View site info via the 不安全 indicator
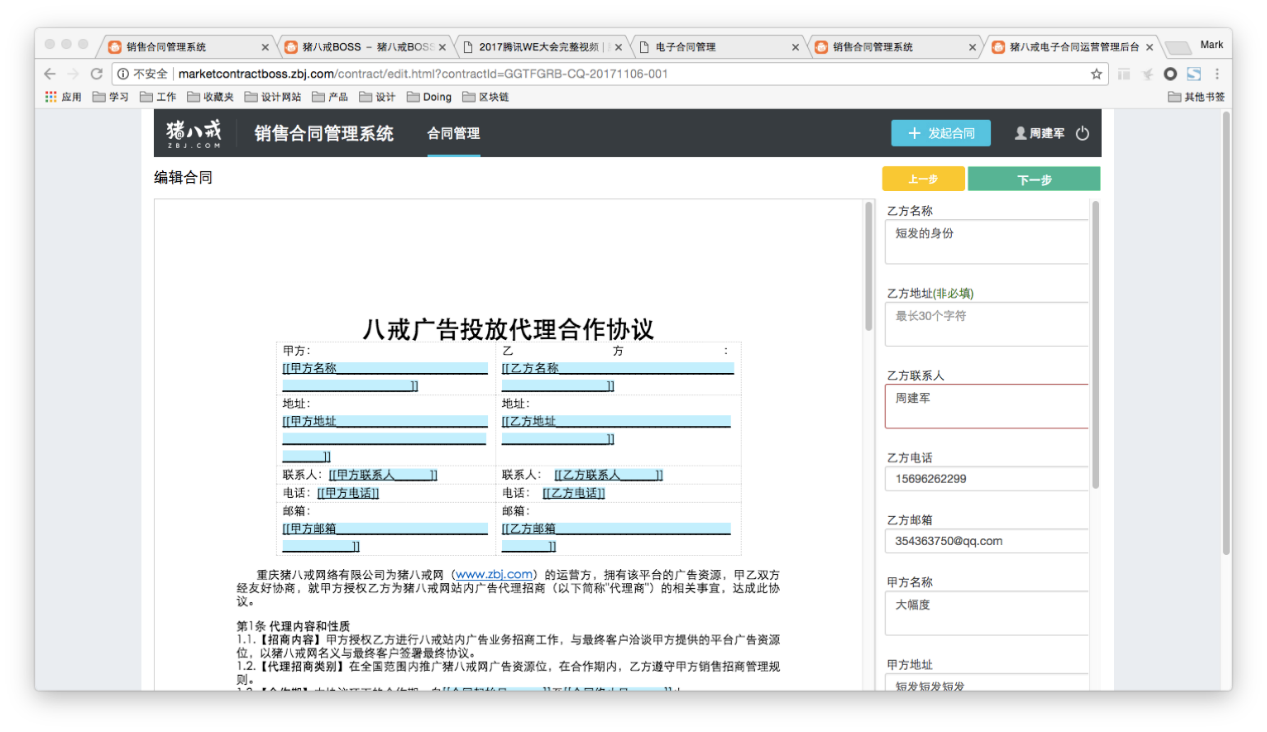 point(142,74)
